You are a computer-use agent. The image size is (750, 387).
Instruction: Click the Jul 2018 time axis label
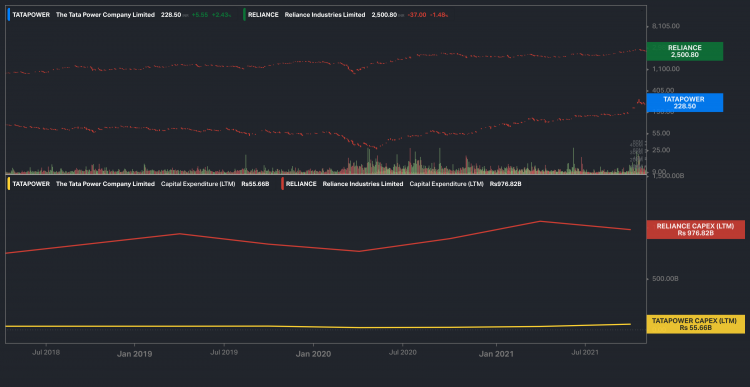(x=46, y=352)
